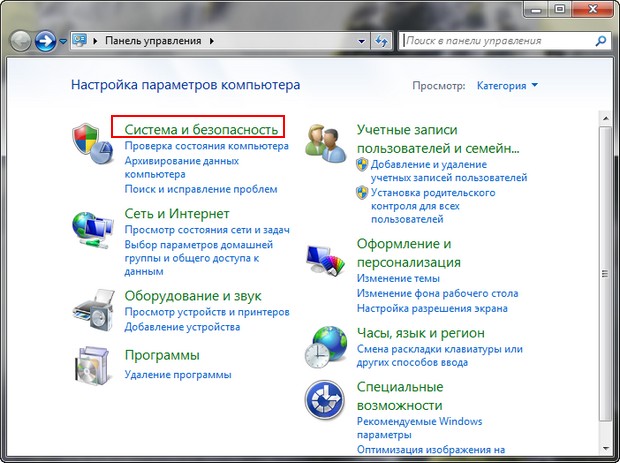Click the Hardware and Sound printer icon
Image resolution: width=620 pixels, height=463 pixels.
(93, 309)
